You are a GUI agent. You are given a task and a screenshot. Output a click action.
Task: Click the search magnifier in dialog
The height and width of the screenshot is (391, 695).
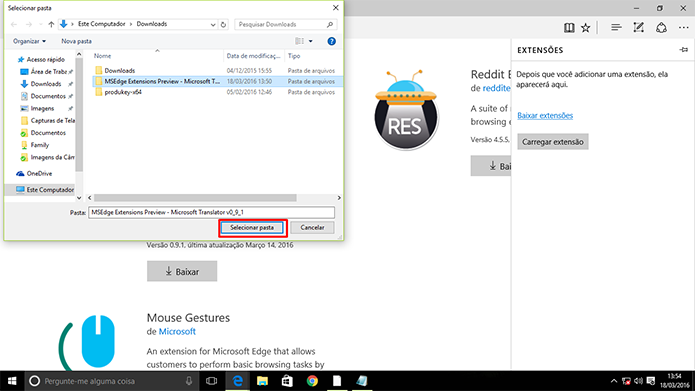tap(330, 24)
